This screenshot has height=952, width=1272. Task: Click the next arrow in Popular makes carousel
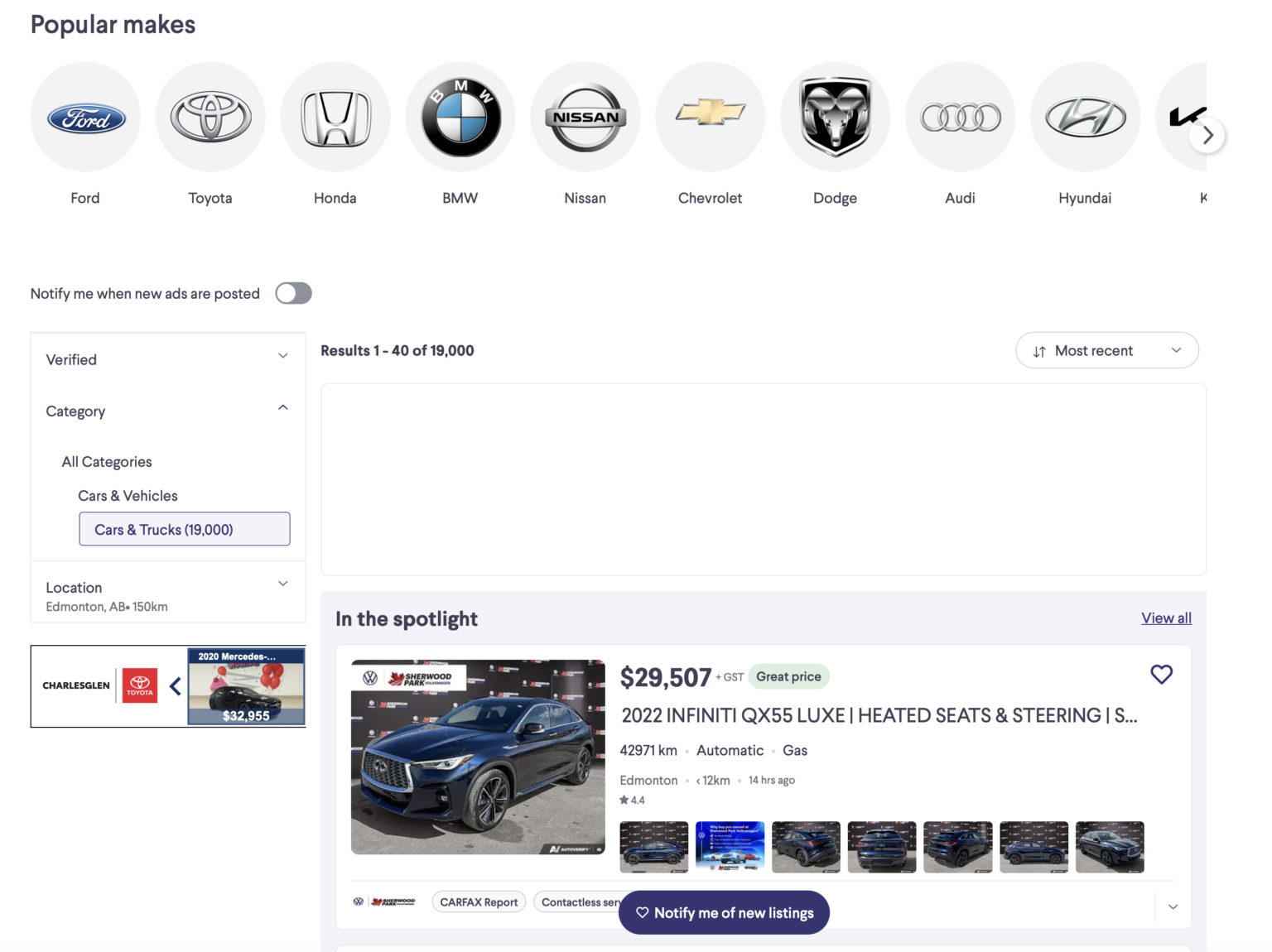pos(1207,135)
